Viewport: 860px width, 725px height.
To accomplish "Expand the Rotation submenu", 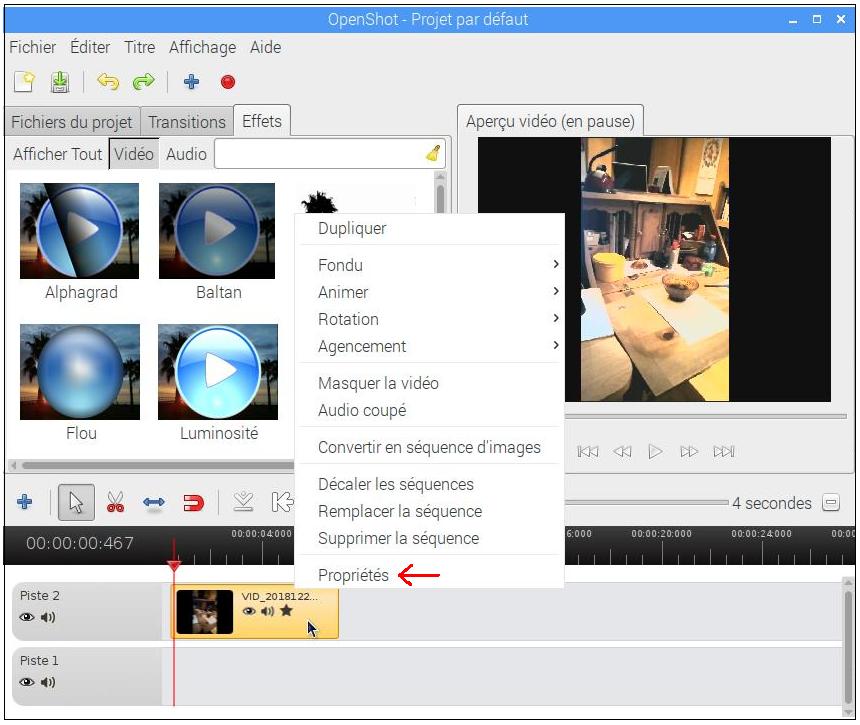I will tap(431, 319).
